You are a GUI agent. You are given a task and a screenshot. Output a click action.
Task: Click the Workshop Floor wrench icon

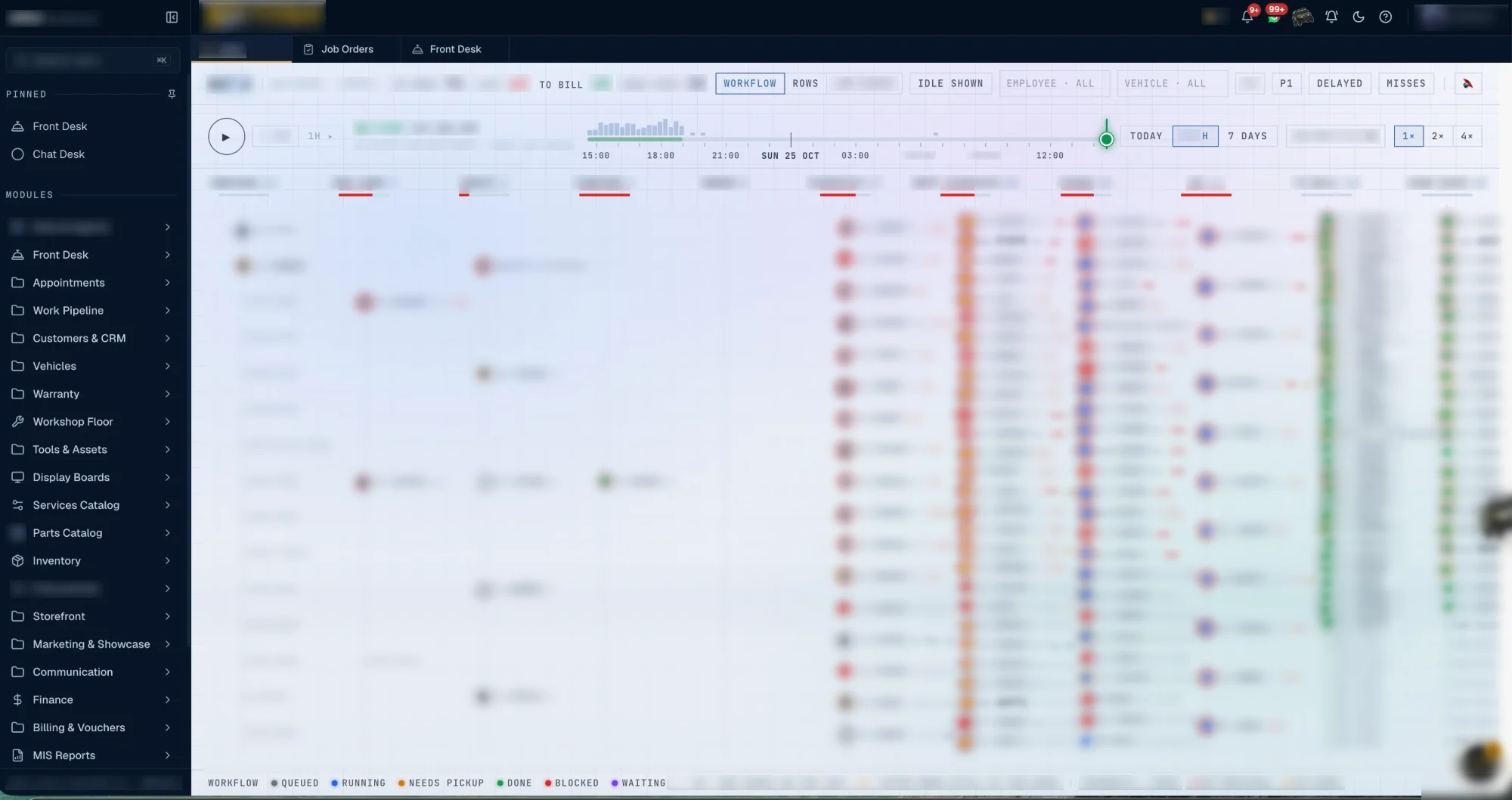[x=18, y=422]
